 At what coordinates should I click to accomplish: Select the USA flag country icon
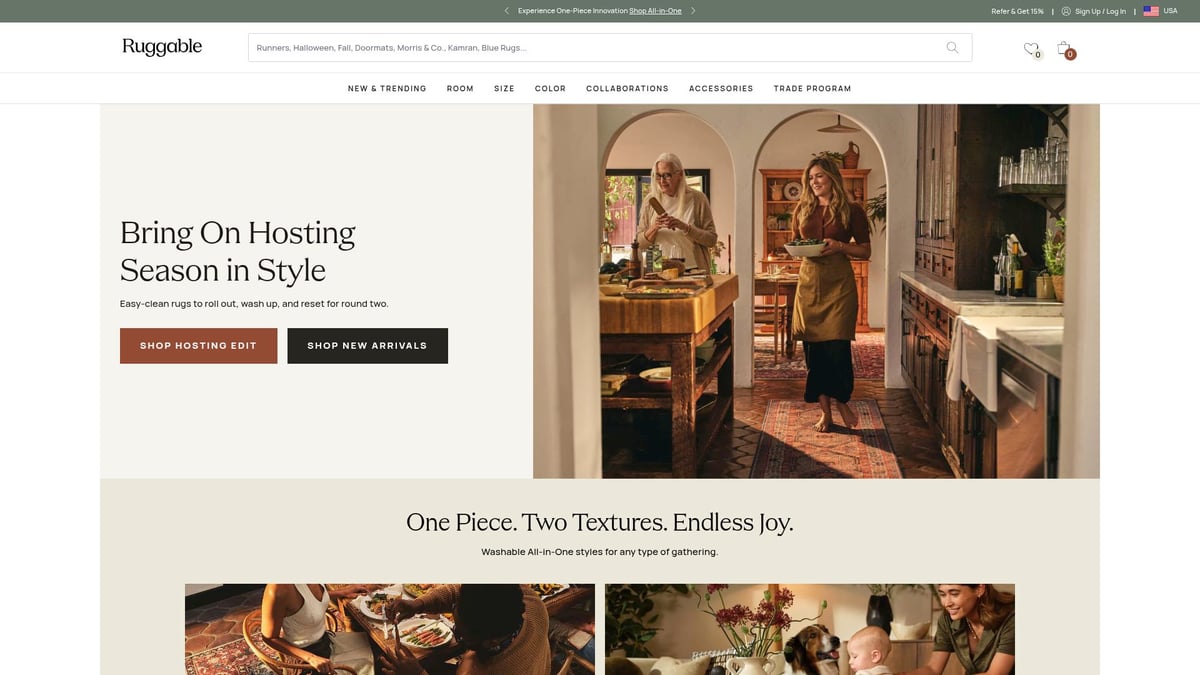tap(1151, 11)
